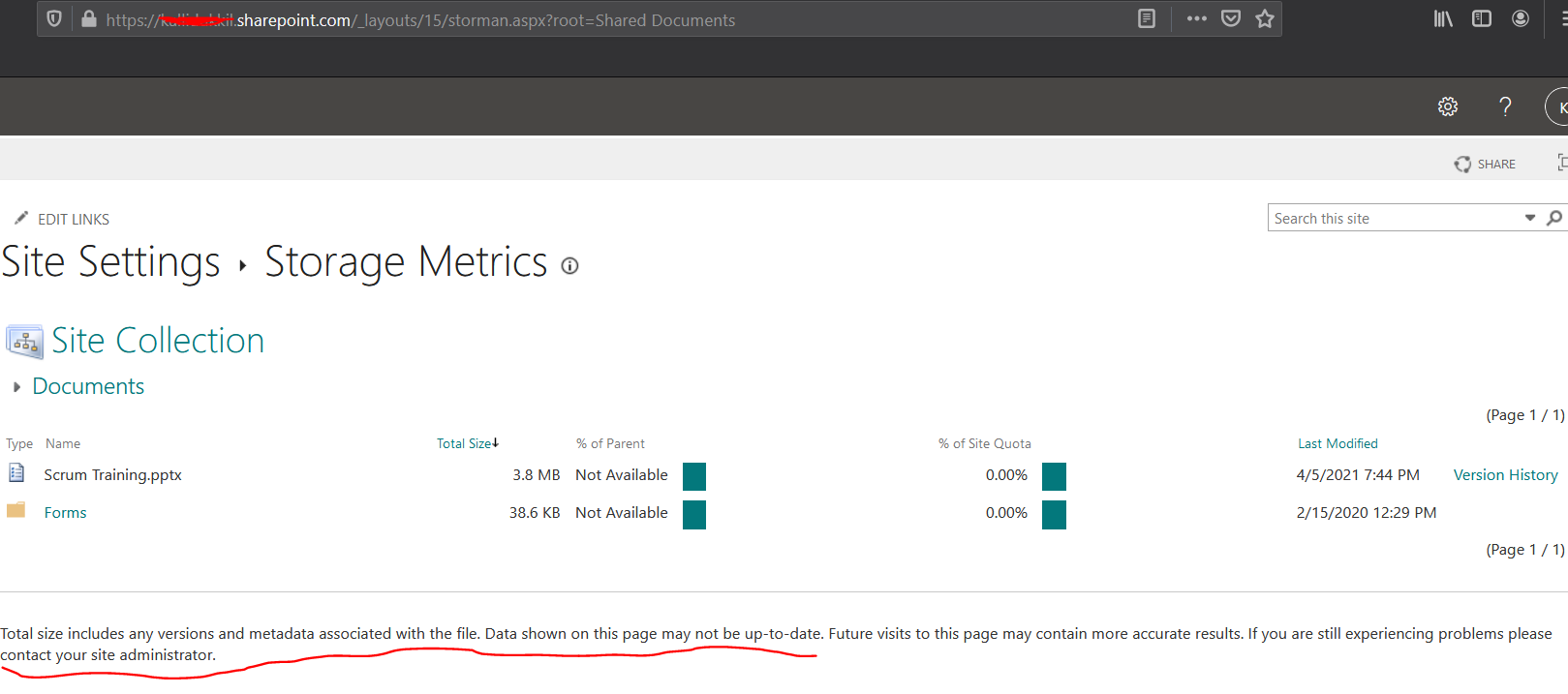Click the padlock site security icon
This screenshot has width=1568, height=694.
click(x=89, y=19)
